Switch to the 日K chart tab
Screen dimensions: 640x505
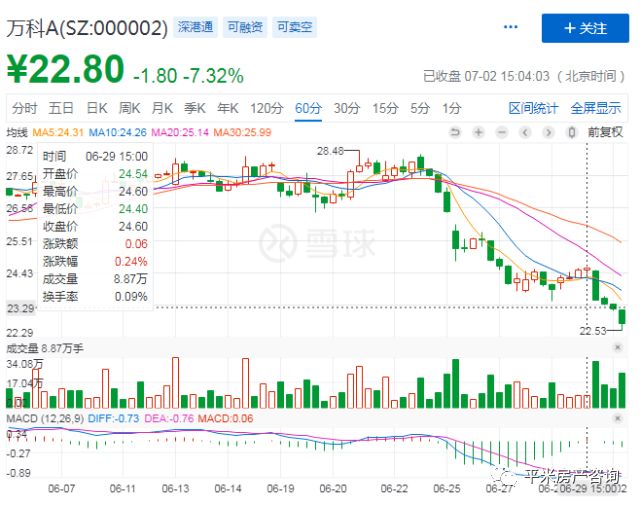click(x=97, y=109)
